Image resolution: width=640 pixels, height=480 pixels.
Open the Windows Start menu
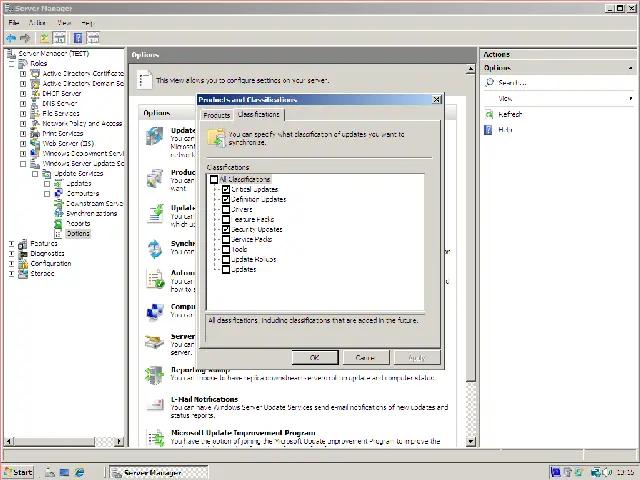[x=18, y=472]
